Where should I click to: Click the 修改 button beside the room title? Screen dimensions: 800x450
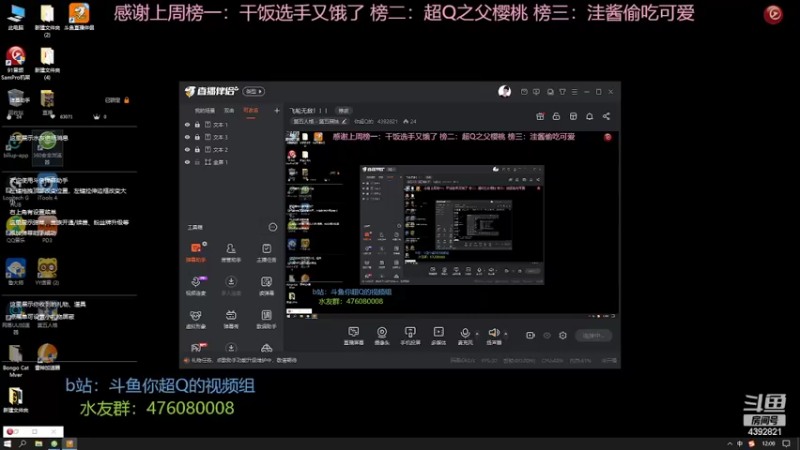click(343, 110)
